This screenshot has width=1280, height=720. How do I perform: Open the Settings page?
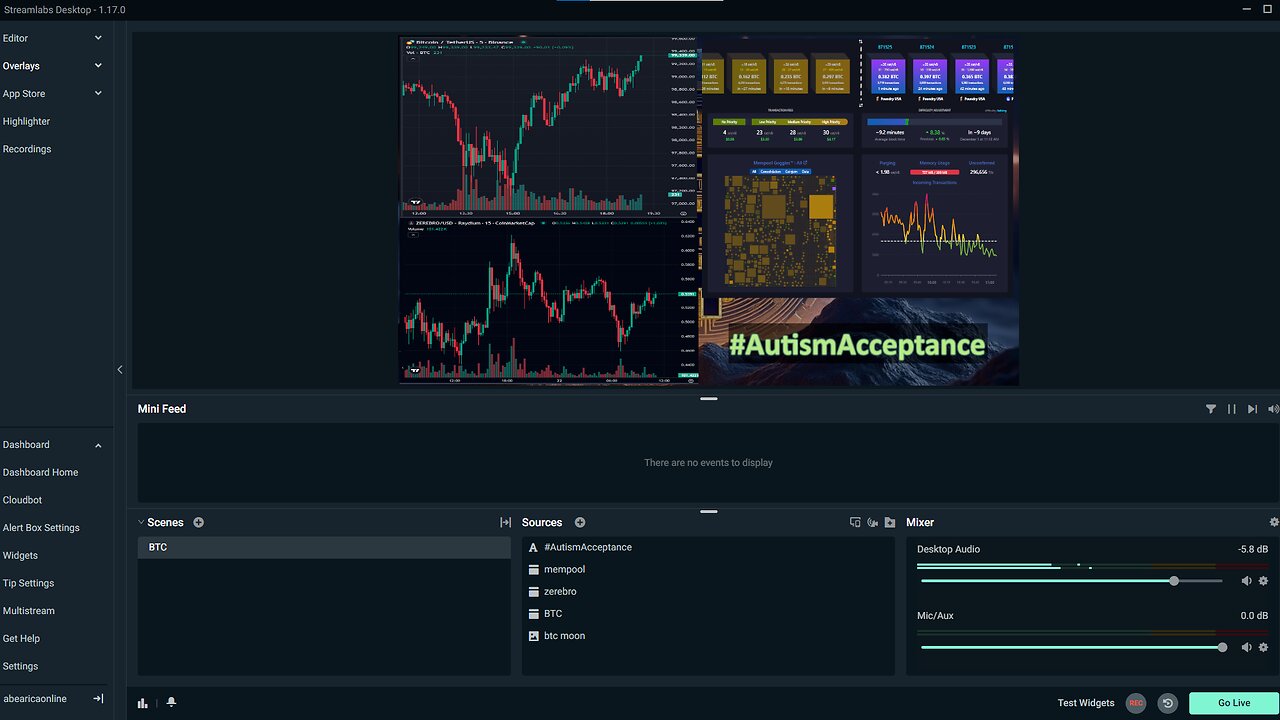[x=20, y=666]
